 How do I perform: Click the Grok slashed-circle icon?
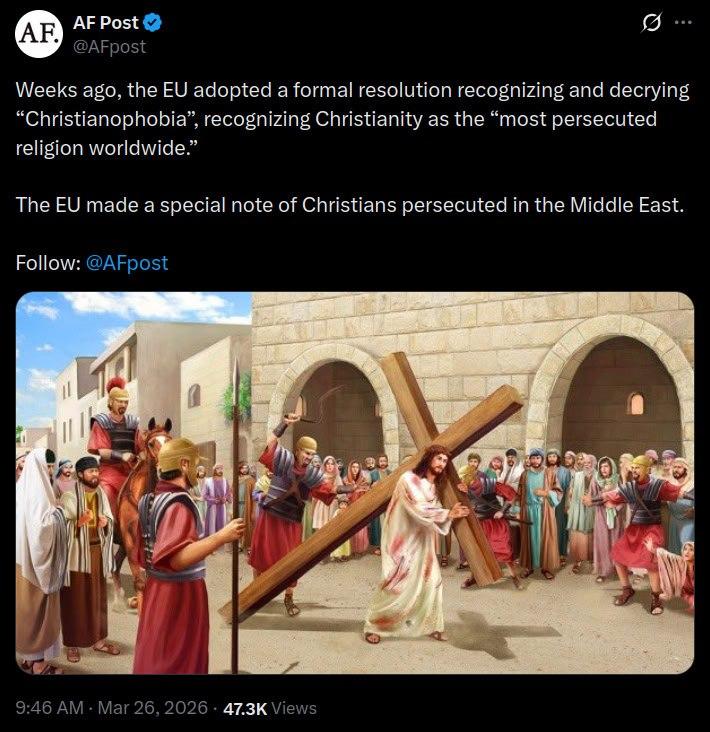[x=651, y=24]
